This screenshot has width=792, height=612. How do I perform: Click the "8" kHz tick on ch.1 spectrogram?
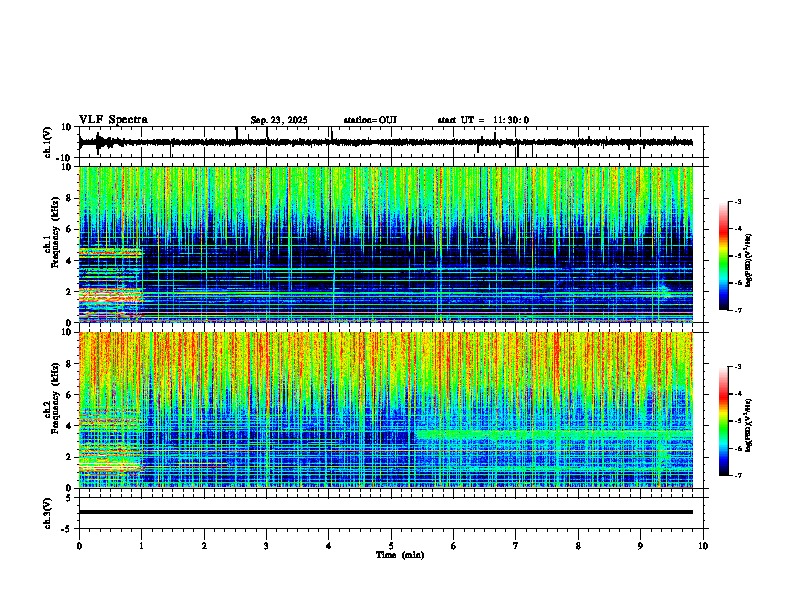(70, 198)
